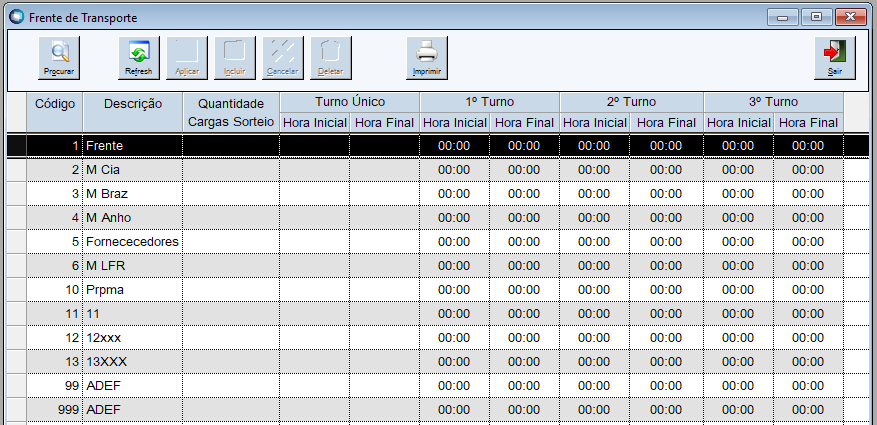This screenshot has width=877, height=425.
Task: Click the 1º Turno group header
Action: 490,102
